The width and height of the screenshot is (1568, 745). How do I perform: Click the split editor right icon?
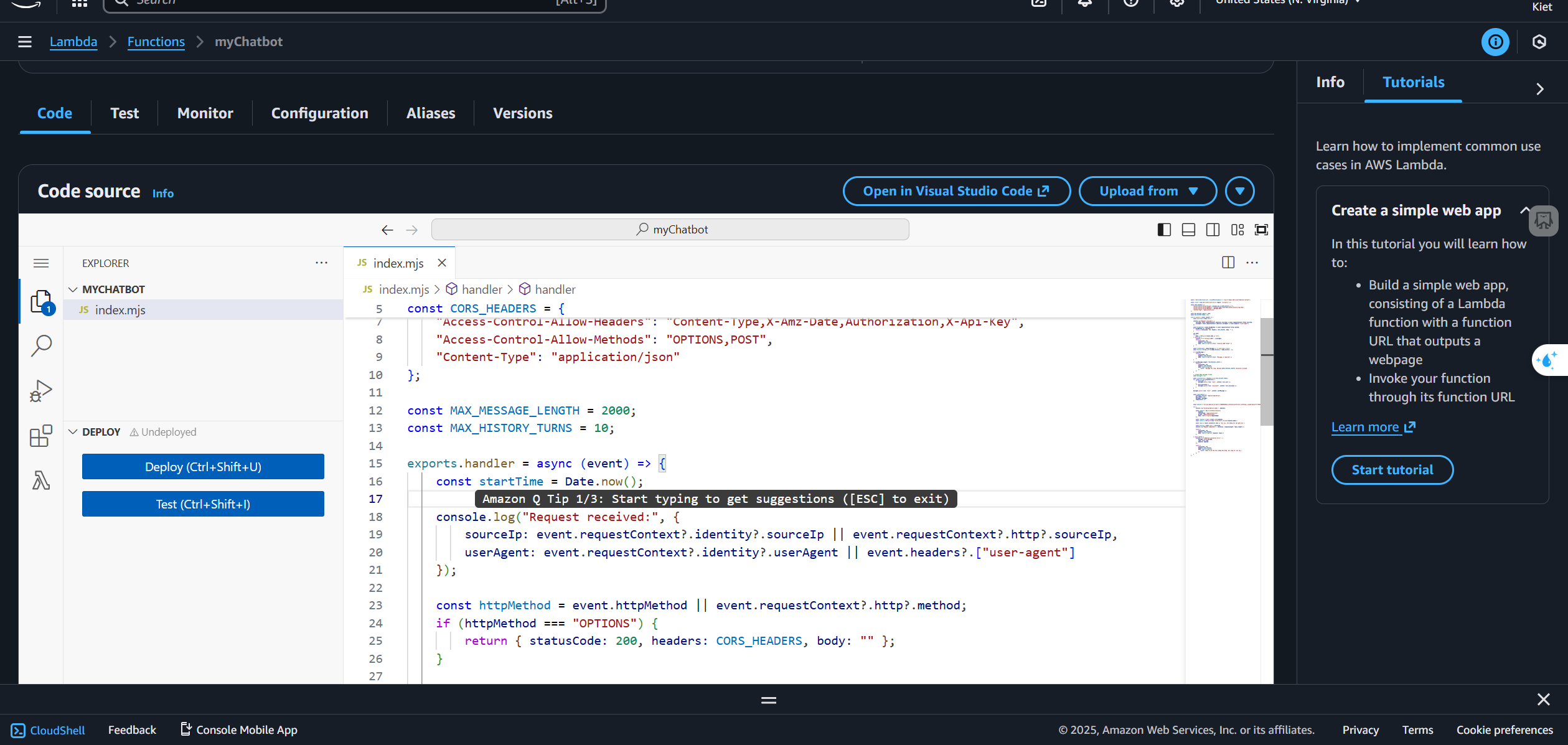1228,263
